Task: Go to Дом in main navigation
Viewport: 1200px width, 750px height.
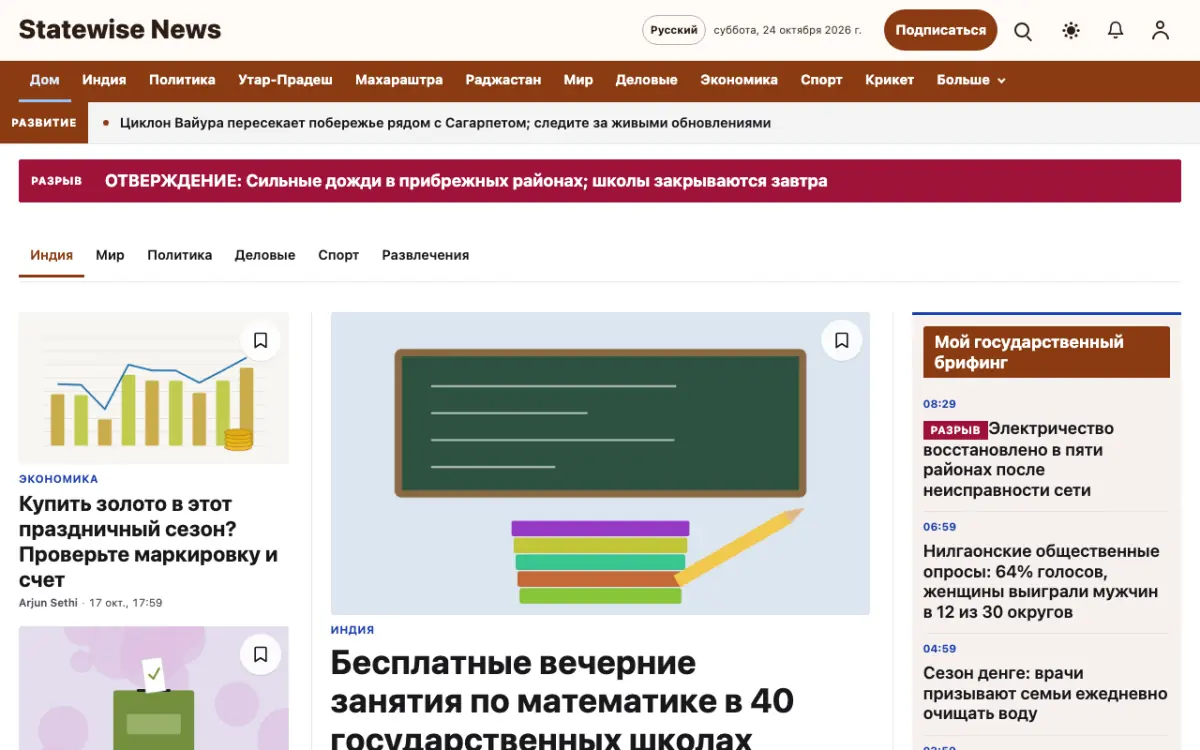Action: [45, 80]
